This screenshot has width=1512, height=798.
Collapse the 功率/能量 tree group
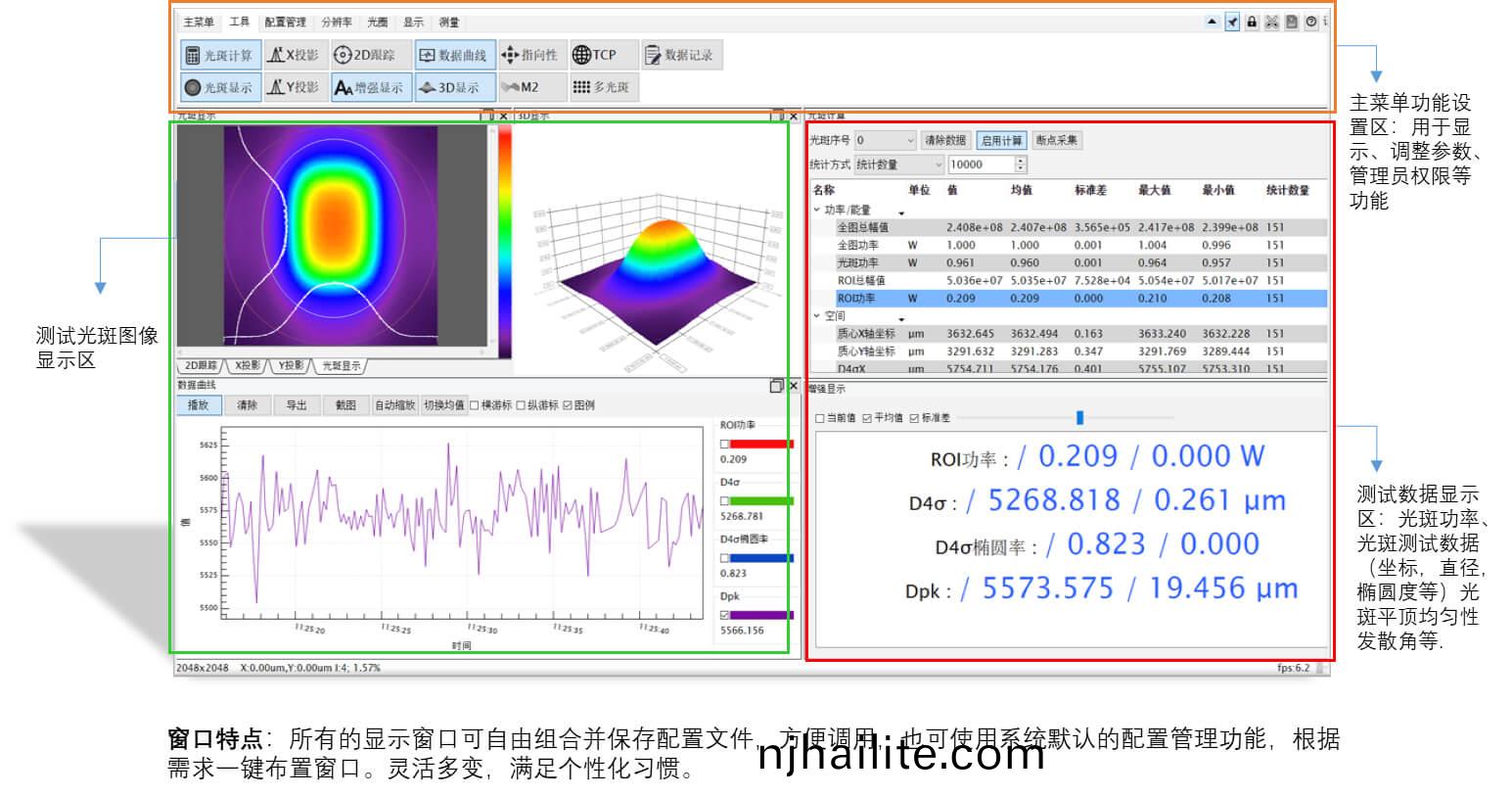pyautogui.click(x=817, y=210)
